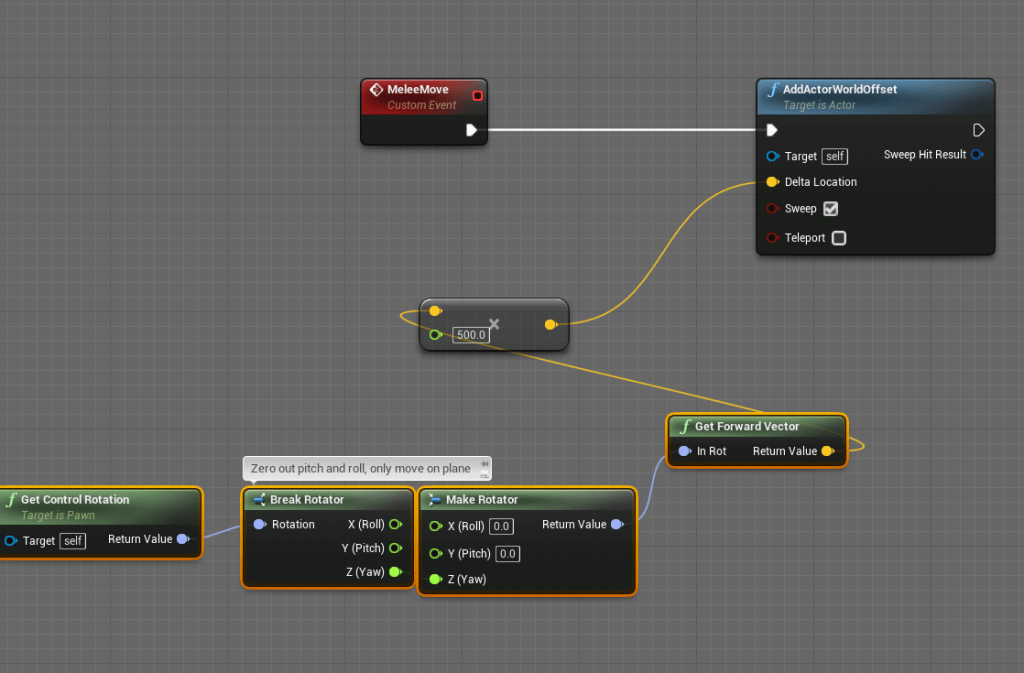This screenshot has height=673, width=1024.
Task: Click the Delta Location vector pin
Action: tap(772, 182)
